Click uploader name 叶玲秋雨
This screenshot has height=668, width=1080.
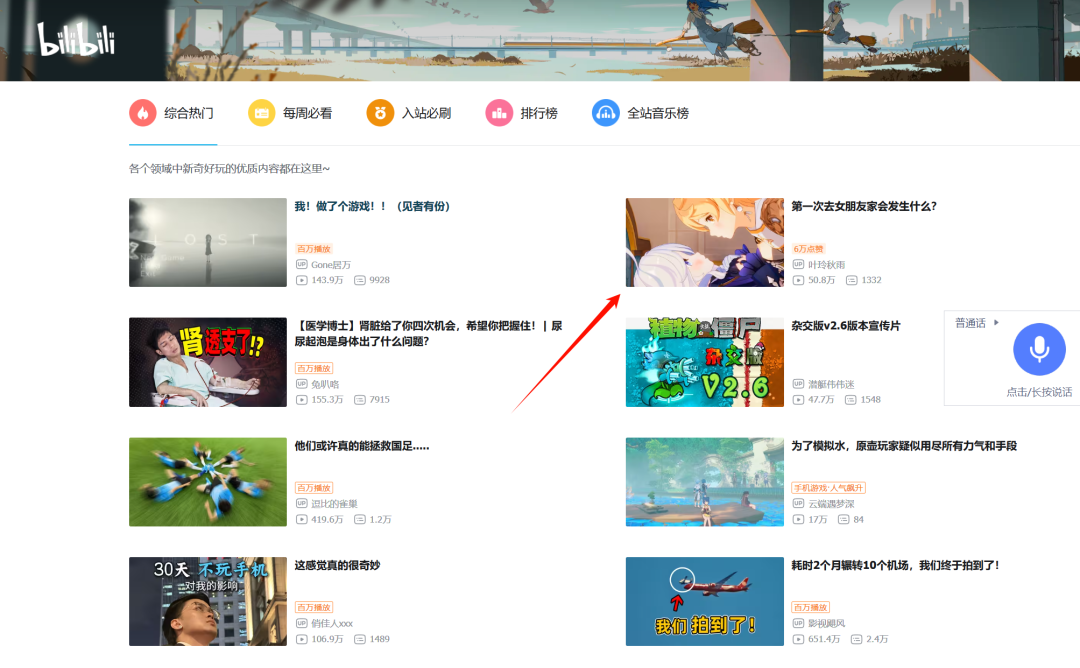tap(827, 264)
